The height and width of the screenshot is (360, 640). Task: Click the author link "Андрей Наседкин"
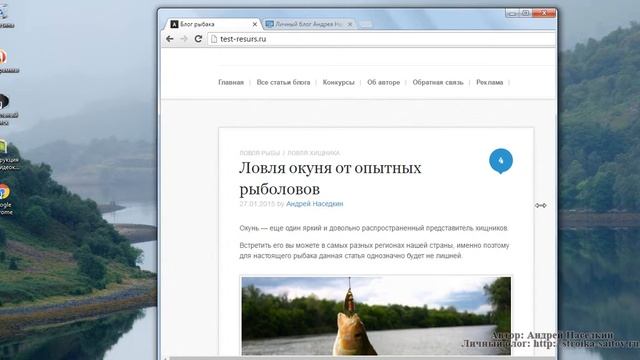(x=315, y=204)
